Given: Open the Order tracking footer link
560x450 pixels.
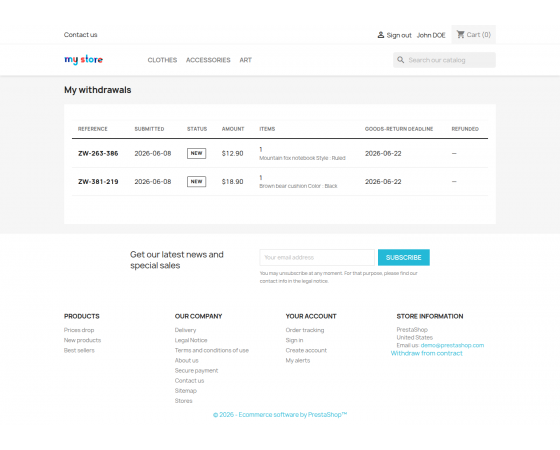Looking at the screenshot, I should (x=305, y=330).
